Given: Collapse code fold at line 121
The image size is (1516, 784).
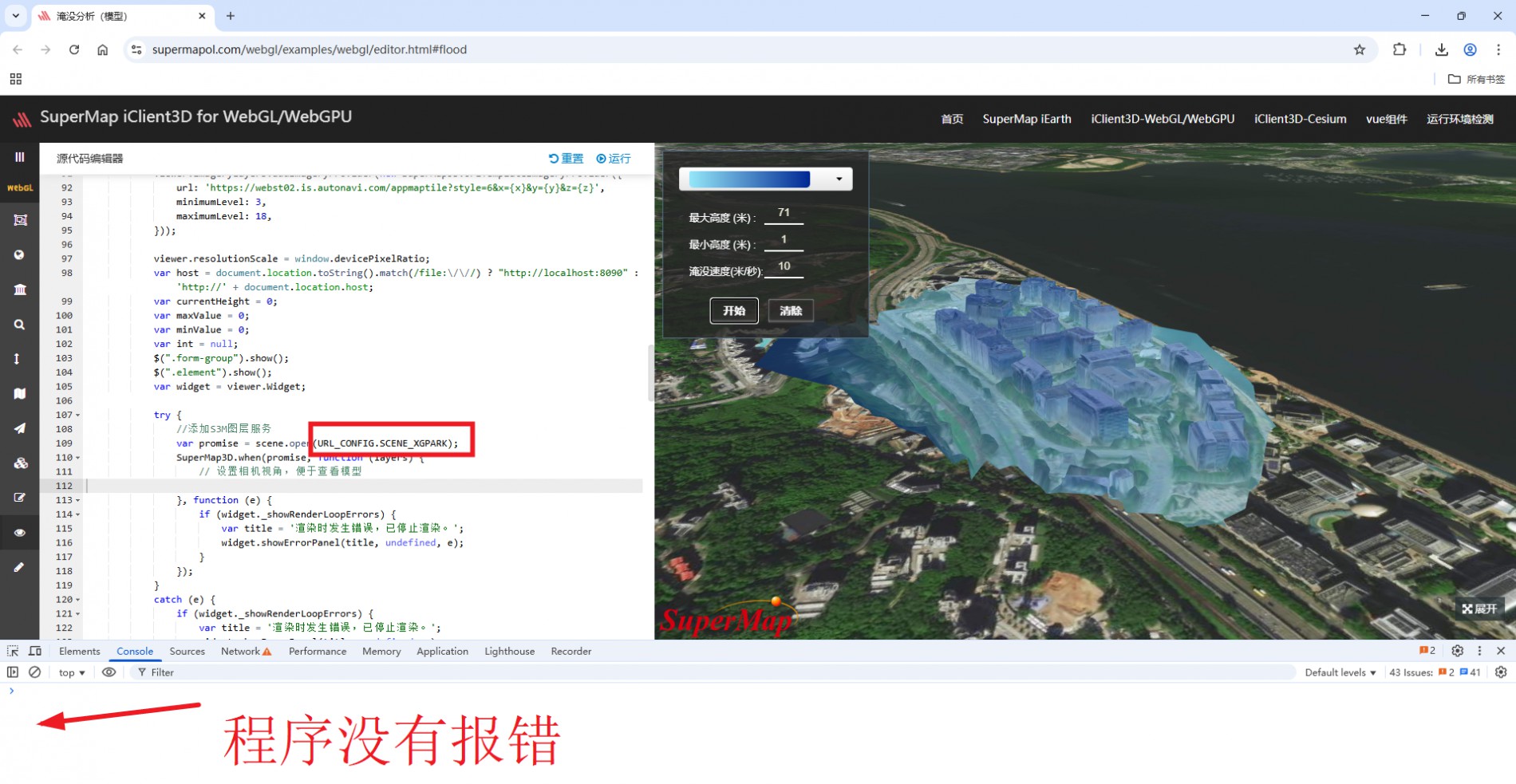Looking at the screenshot, I should click(x=77, y=614).
